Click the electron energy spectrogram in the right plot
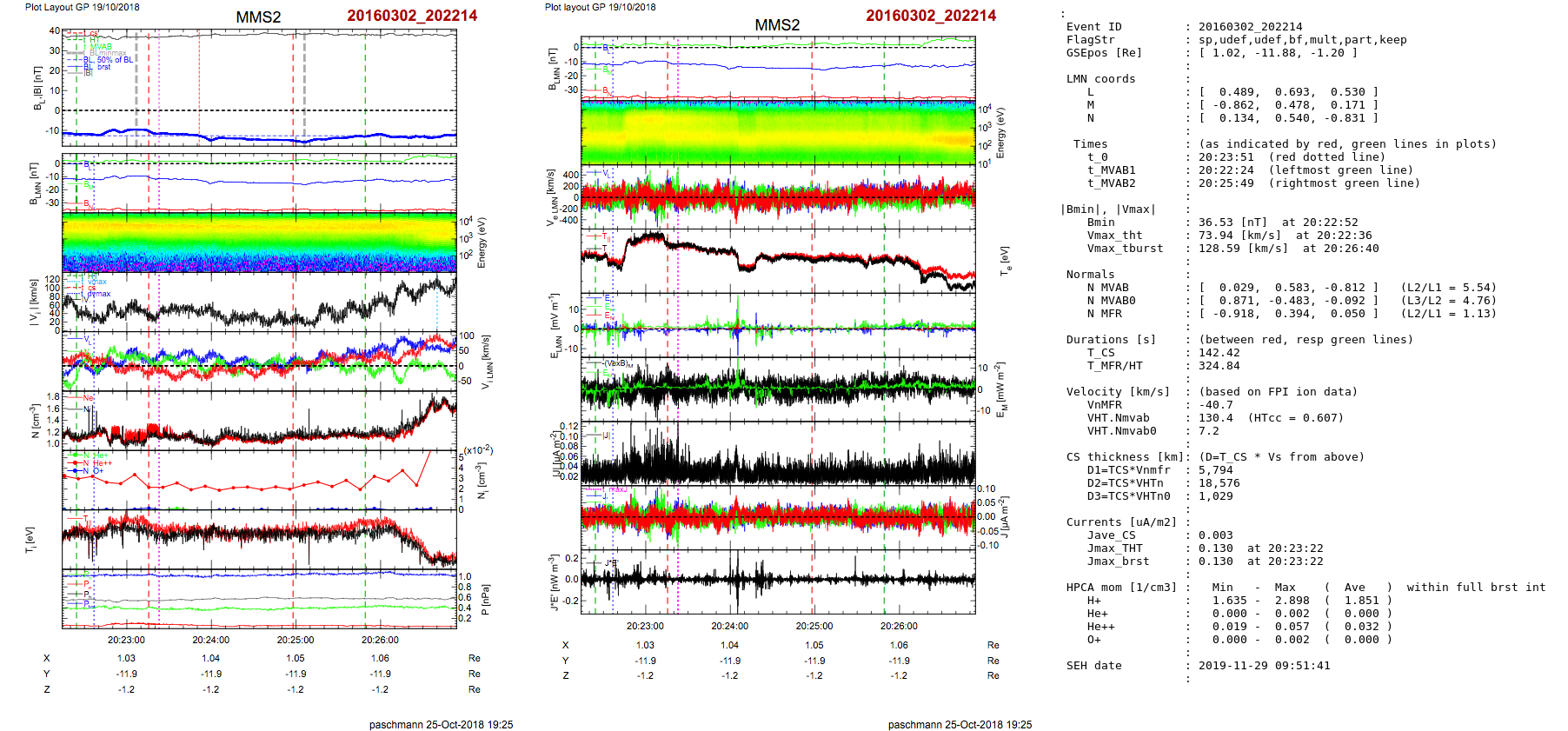 (x=778, y=133)
